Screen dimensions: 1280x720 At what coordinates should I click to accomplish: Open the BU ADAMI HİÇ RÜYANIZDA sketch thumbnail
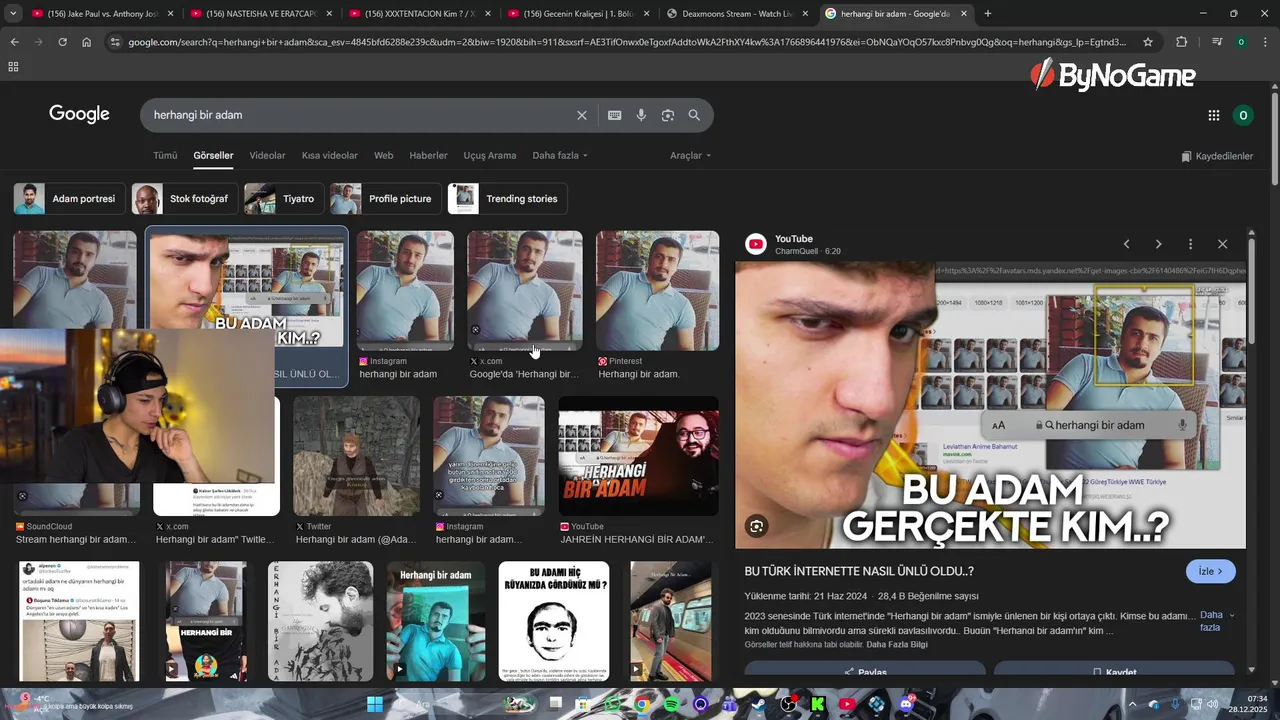(554, 621)
